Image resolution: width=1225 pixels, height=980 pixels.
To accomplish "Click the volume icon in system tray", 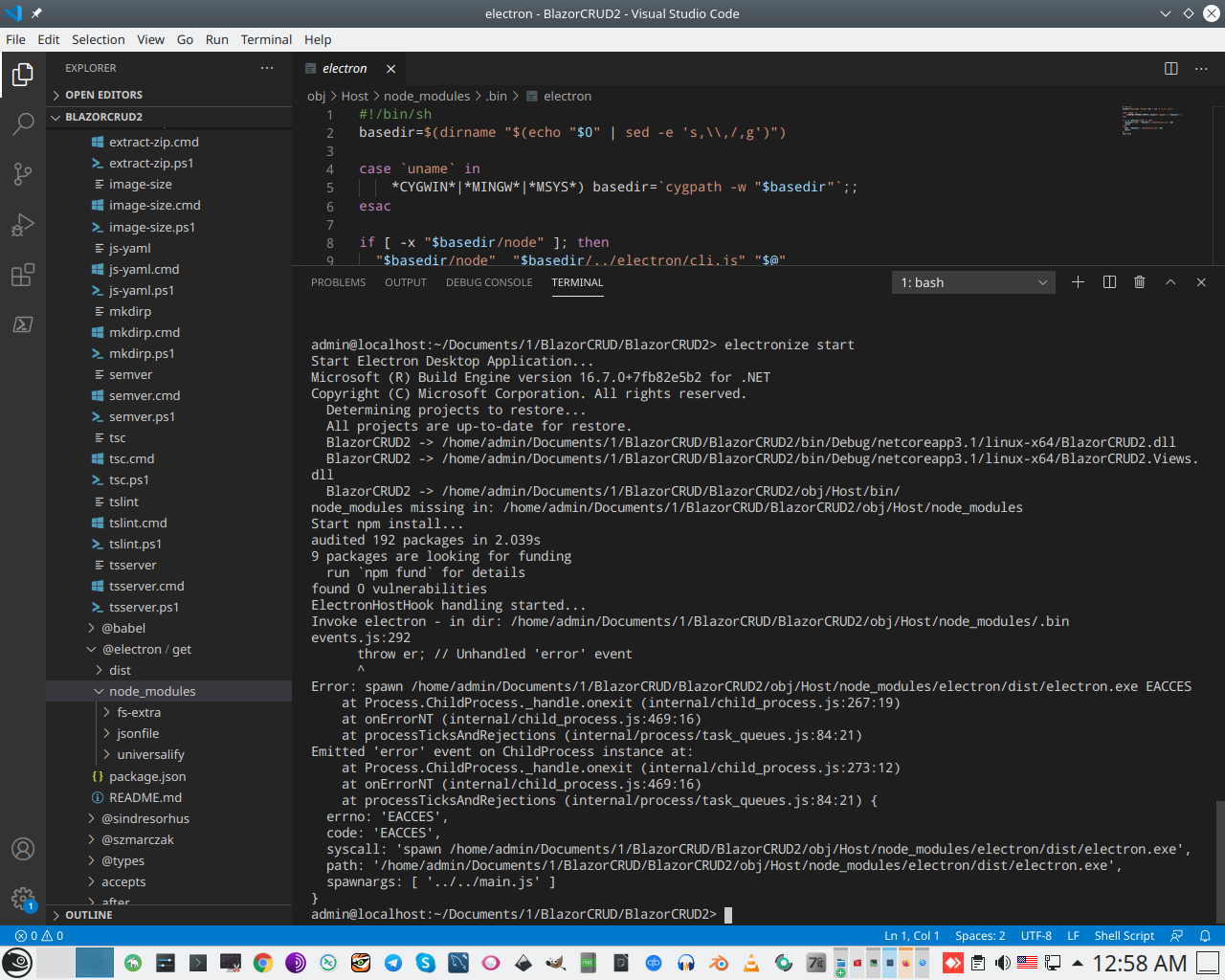I will [x=1002, y=963].
